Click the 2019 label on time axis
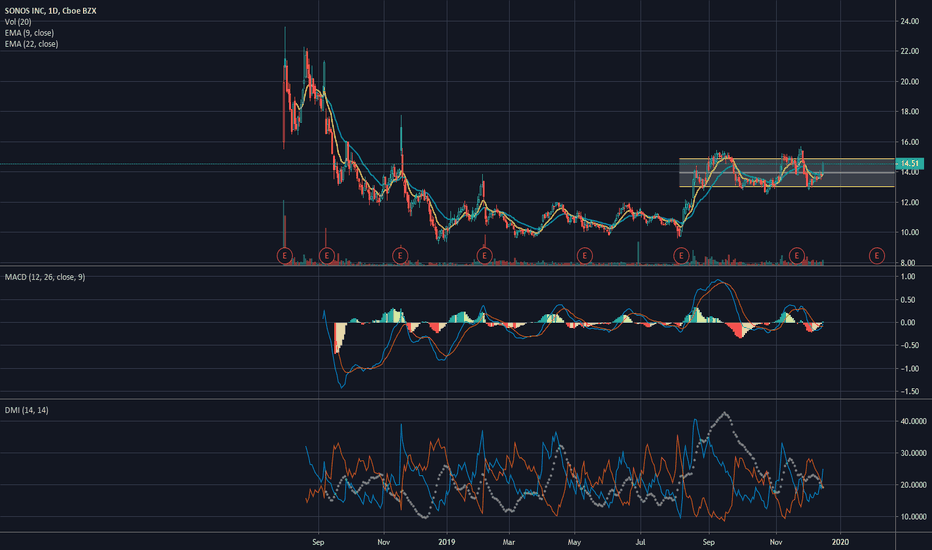 (446, 542)
